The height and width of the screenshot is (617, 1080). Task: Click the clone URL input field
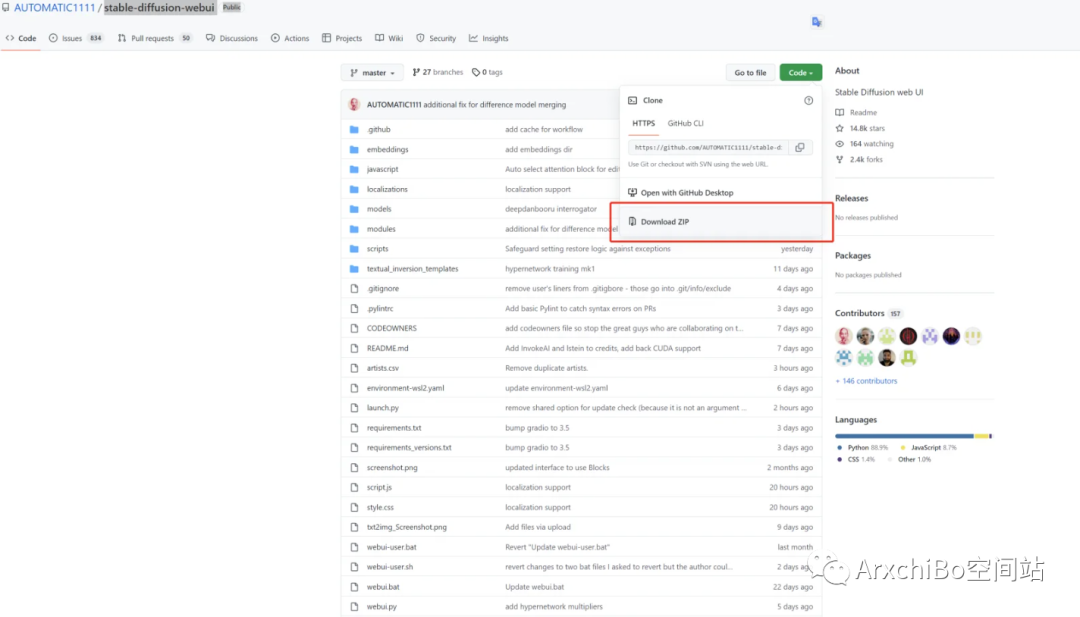click(x=709, y=147)
